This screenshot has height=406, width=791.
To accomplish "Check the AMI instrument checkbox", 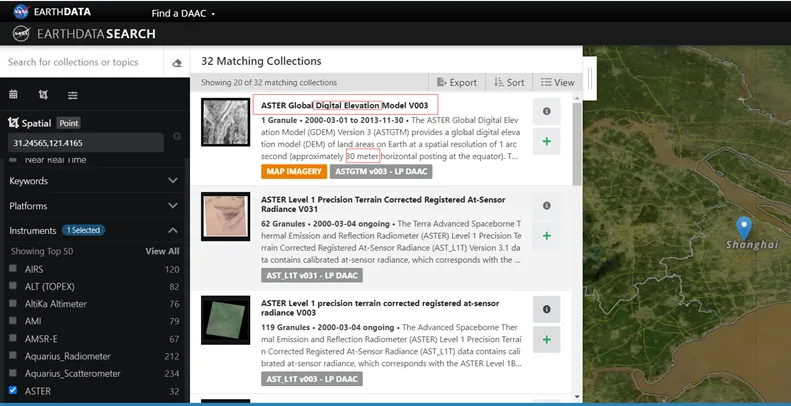I will [x=13, y=321].
